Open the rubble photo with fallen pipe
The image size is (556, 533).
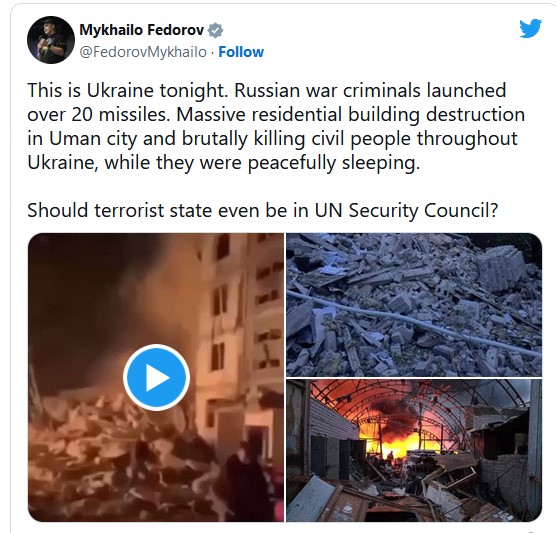[414, 305]
